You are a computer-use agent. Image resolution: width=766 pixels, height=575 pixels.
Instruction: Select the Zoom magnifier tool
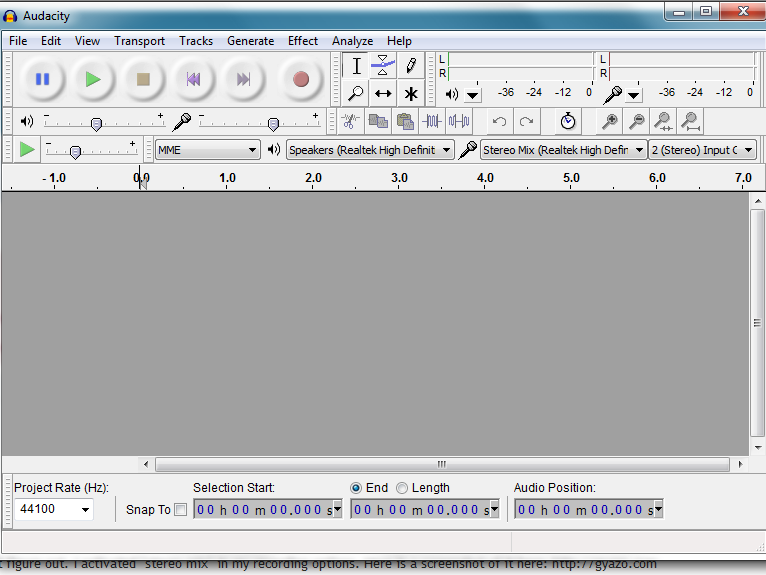[x=357, y=93]
